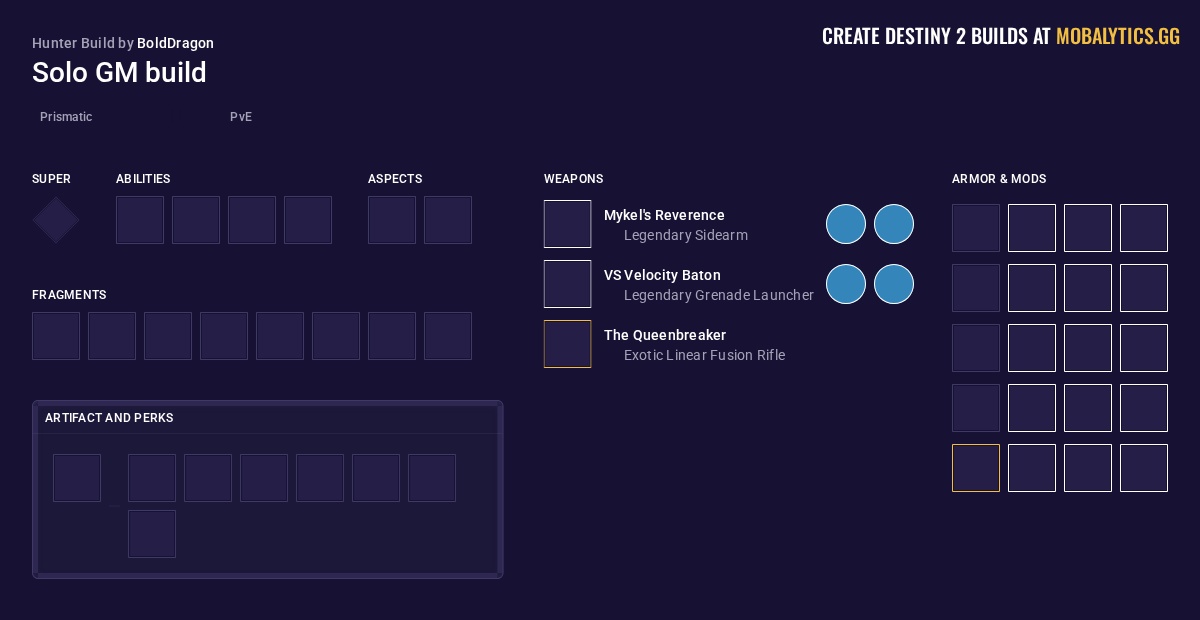Click the PvE activity tag
1200x620 pixels.
pyautogui.click(x=241, y=117)
